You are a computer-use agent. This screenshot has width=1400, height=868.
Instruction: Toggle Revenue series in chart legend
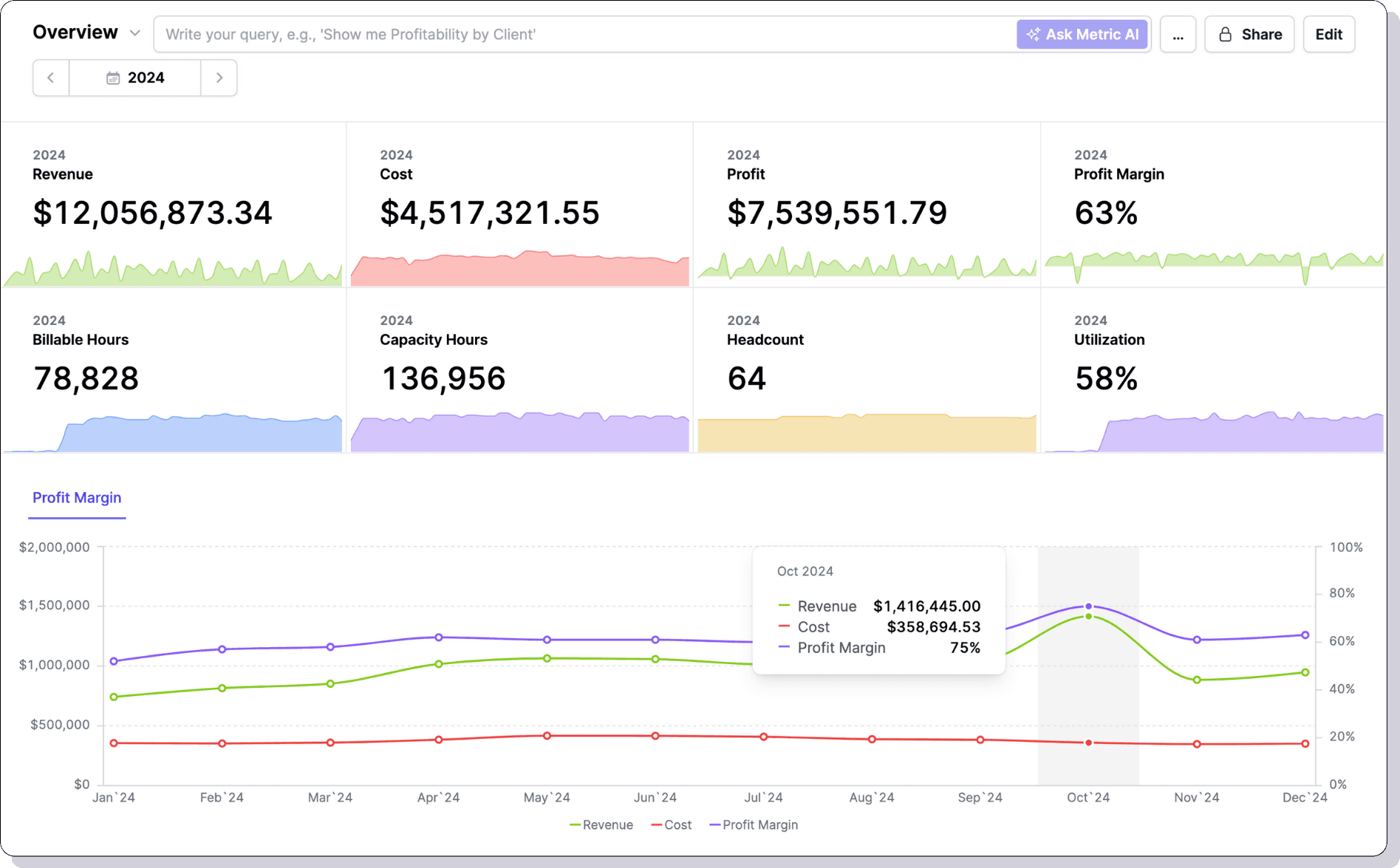coord(601,825)
